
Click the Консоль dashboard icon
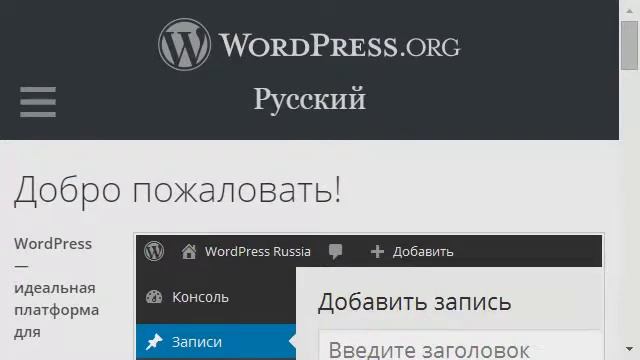tap(154, 297)
